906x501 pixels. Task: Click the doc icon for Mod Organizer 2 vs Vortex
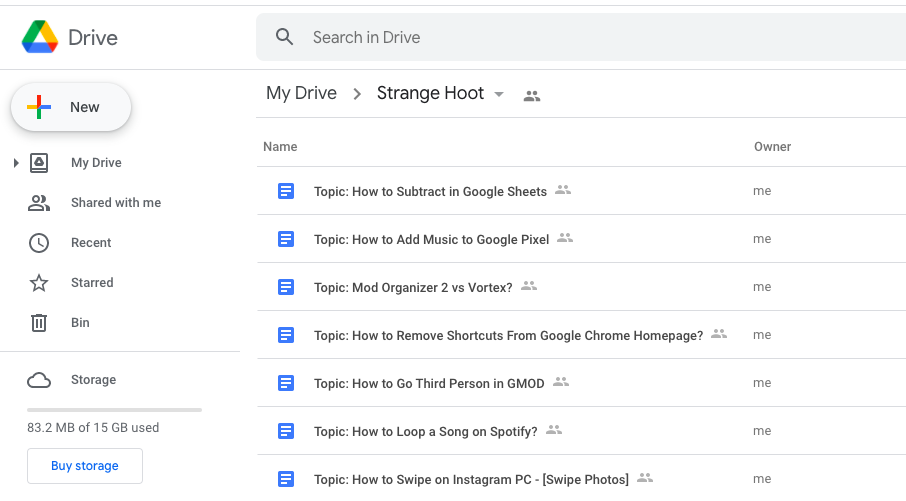286,287
